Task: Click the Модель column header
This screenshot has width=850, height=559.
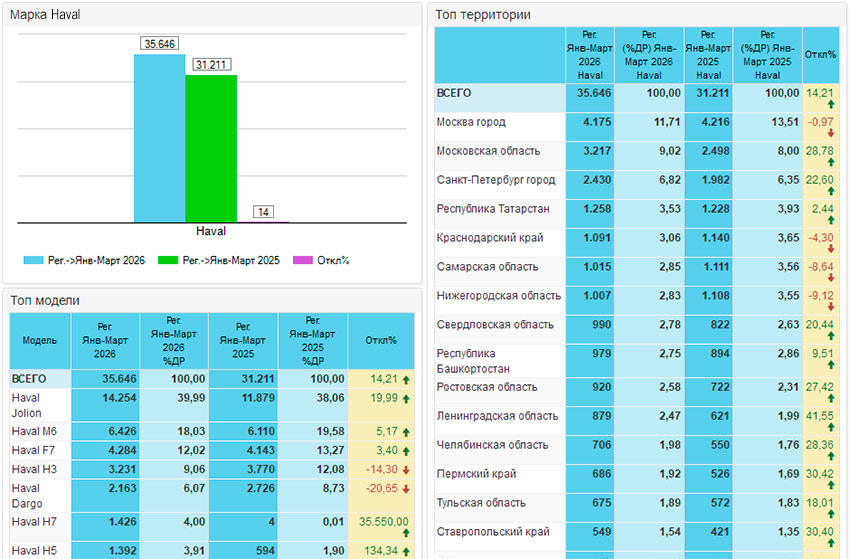Action: tap(40, 340)
